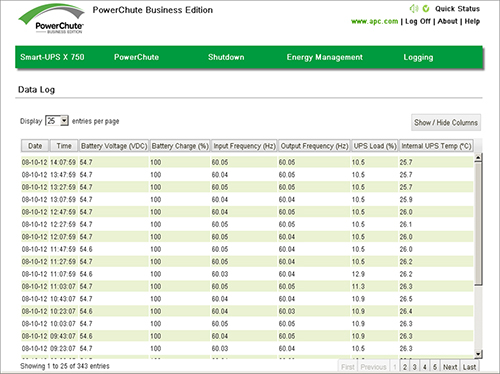
Task: Open the Shutdown menu
Action: [226, 57]
